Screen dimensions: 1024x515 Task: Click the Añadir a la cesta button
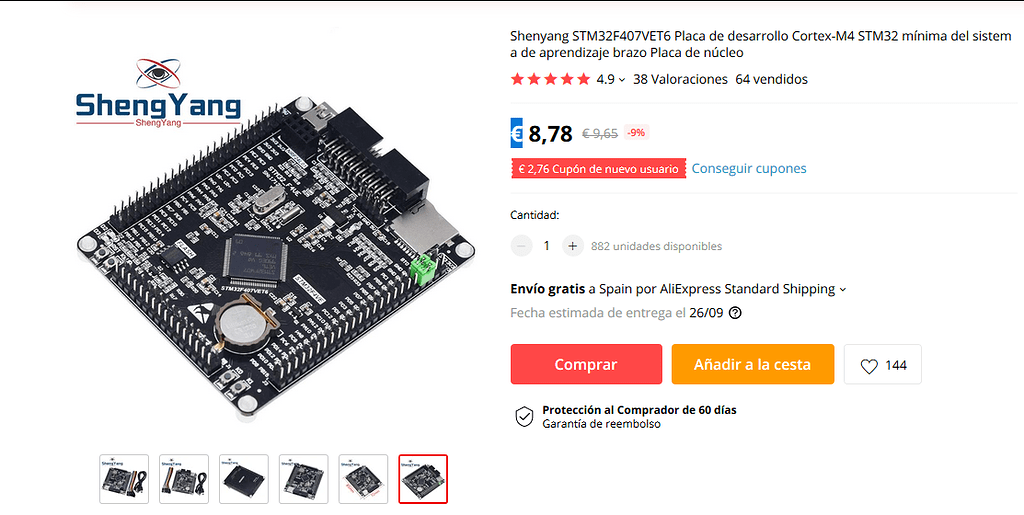pyautogui.click(x=752, y=364)
